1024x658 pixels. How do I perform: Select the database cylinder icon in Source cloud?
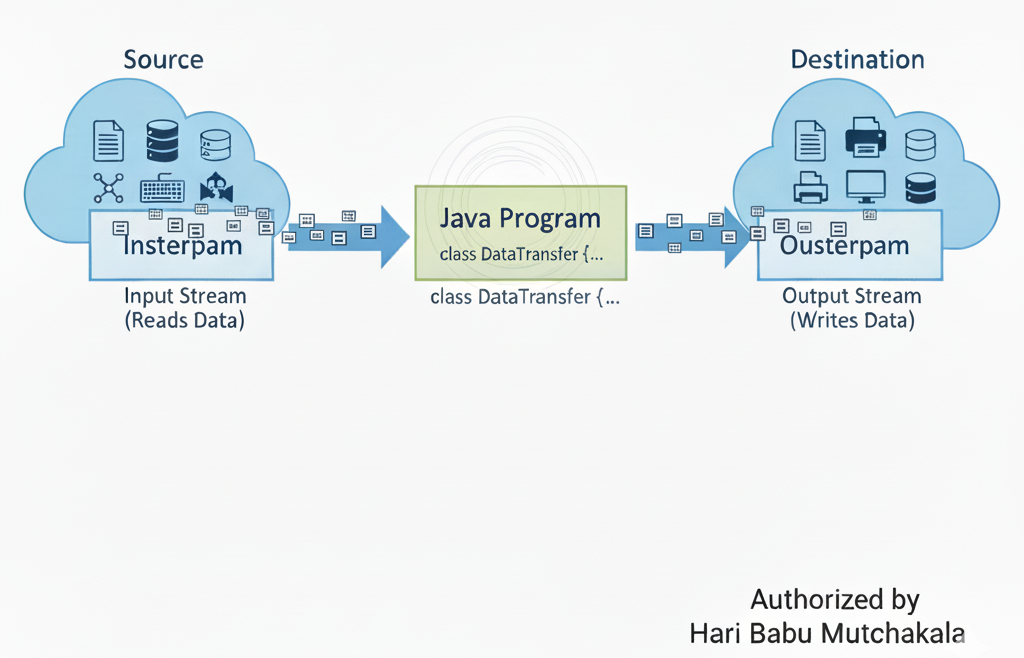[215, 142]
